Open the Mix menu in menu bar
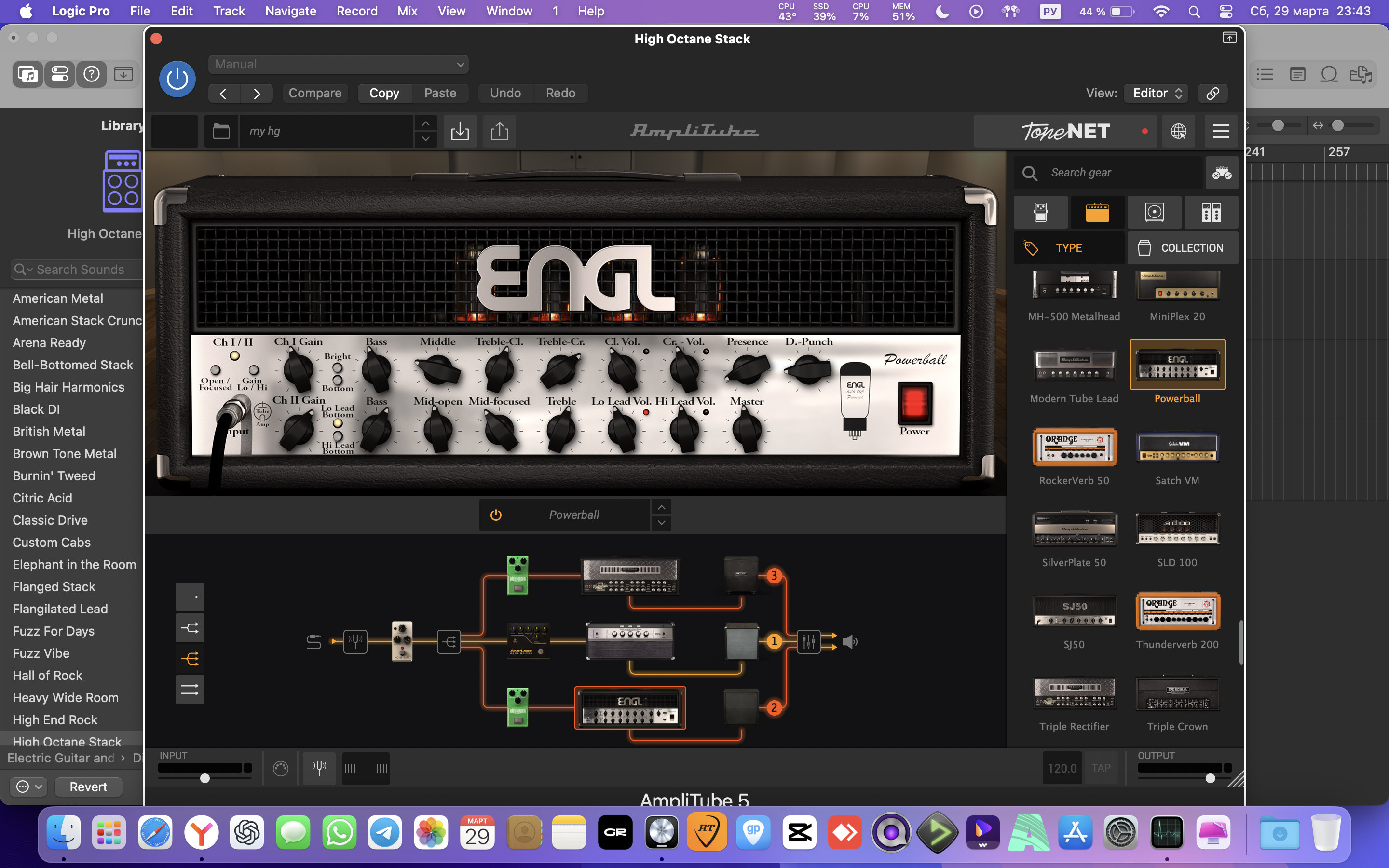Viewport: 1389px width, 868px height. pos(407,11)
